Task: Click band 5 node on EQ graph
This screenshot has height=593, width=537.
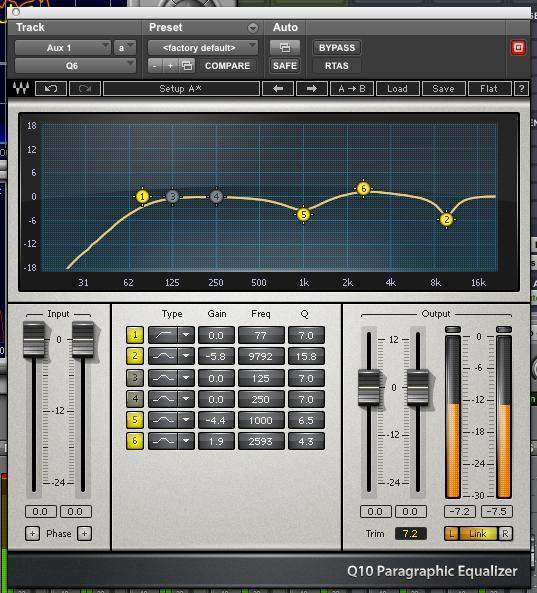Action: [x=303, y=215]
